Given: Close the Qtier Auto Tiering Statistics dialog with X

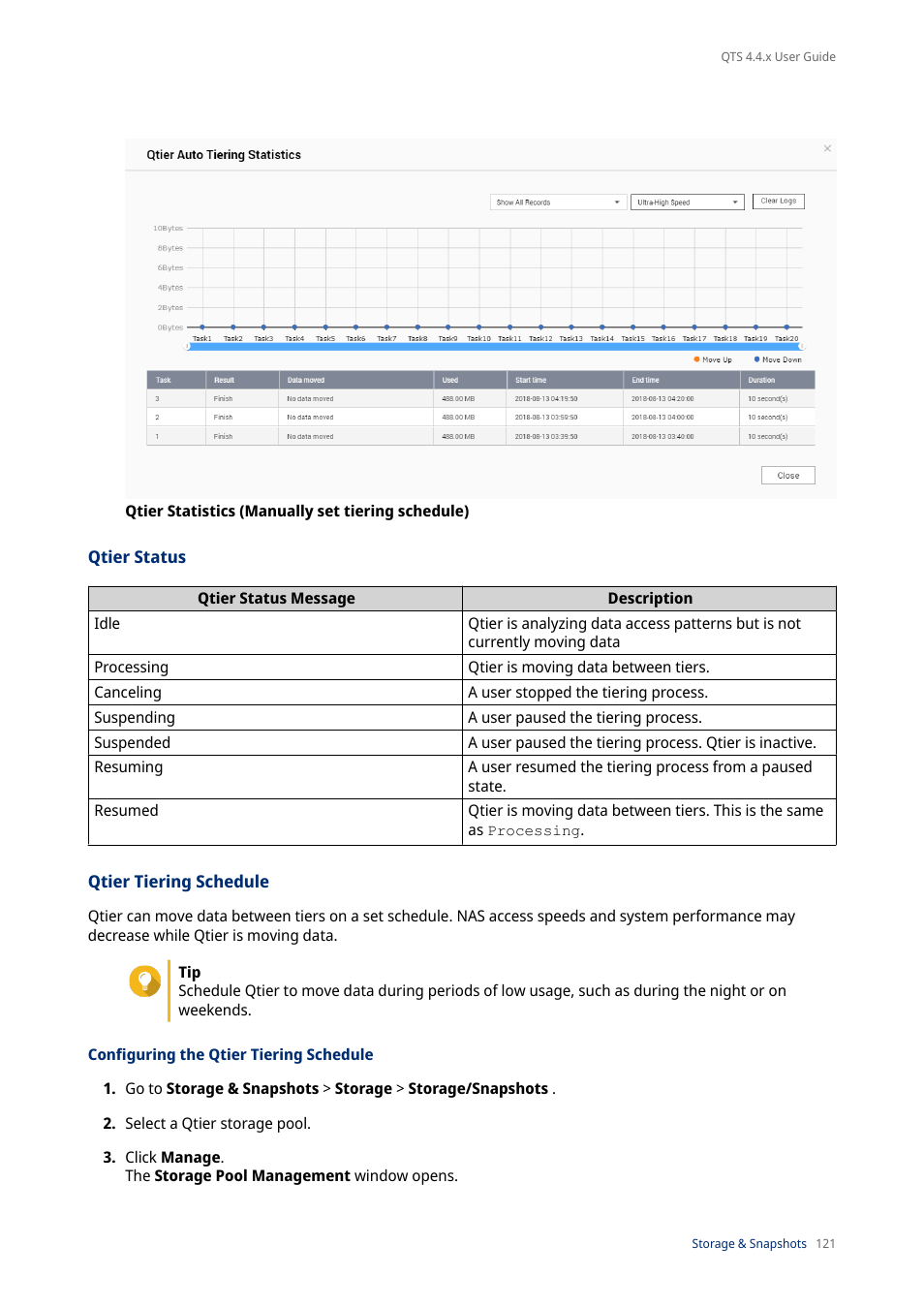Looking at the screenshot, I should 827,148.
